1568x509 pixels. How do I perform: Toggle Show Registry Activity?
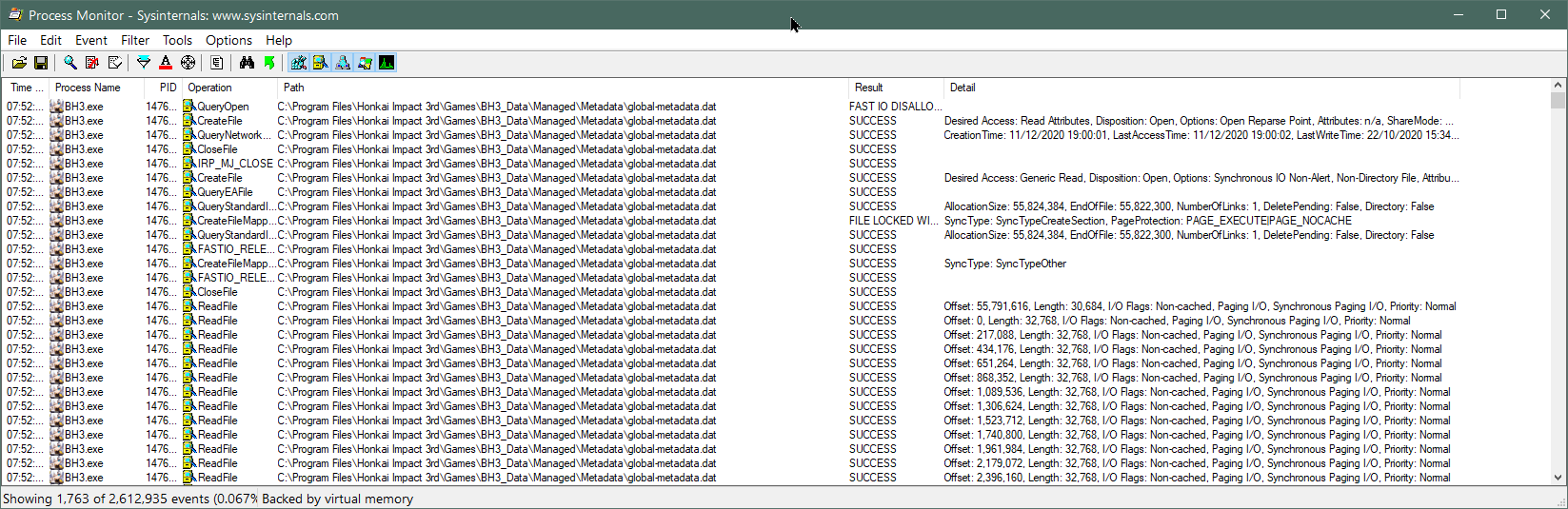(x=298, y=63)
